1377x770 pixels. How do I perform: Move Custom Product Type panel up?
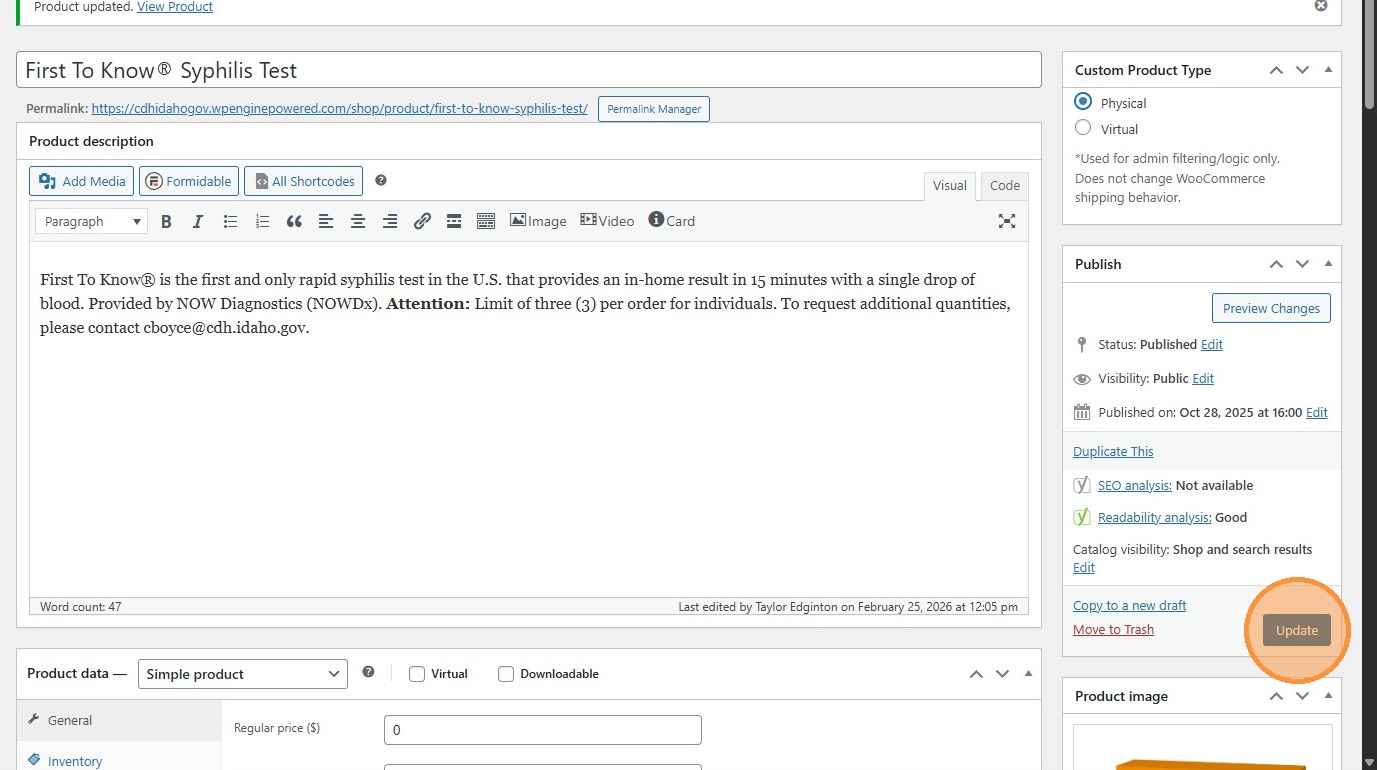pos(1276,70)
